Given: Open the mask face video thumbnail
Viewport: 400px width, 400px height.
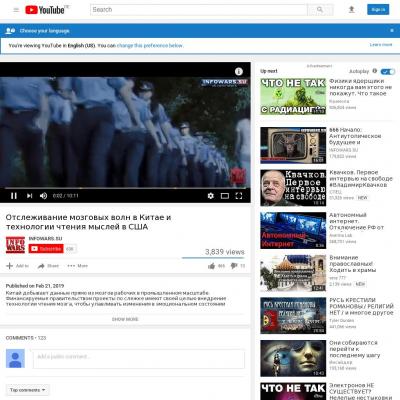Looking at the screenshot, I should [293, 358].
